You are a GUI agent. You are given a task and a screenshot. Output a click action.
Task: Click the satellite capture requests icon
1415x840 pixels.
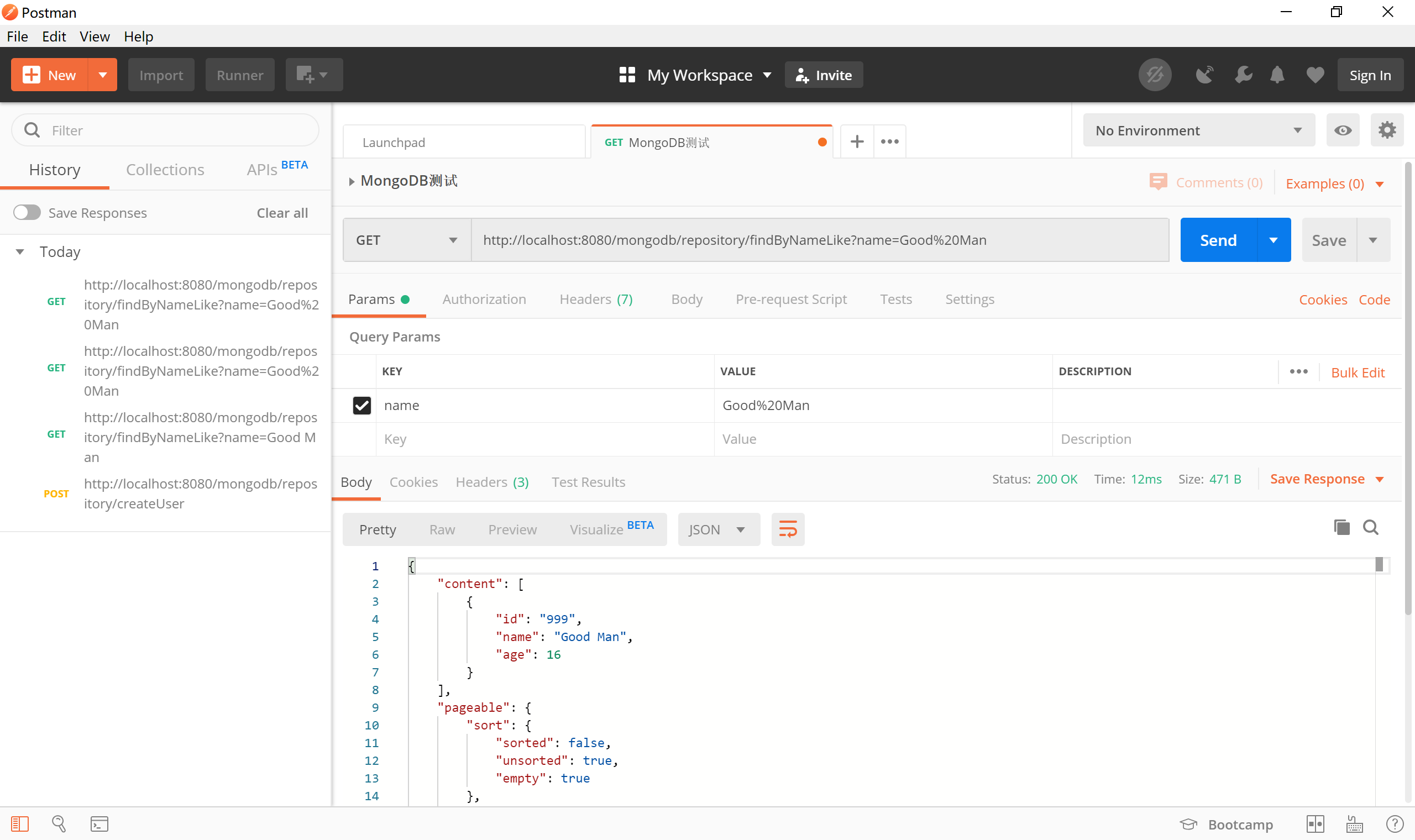[1204, 75]
